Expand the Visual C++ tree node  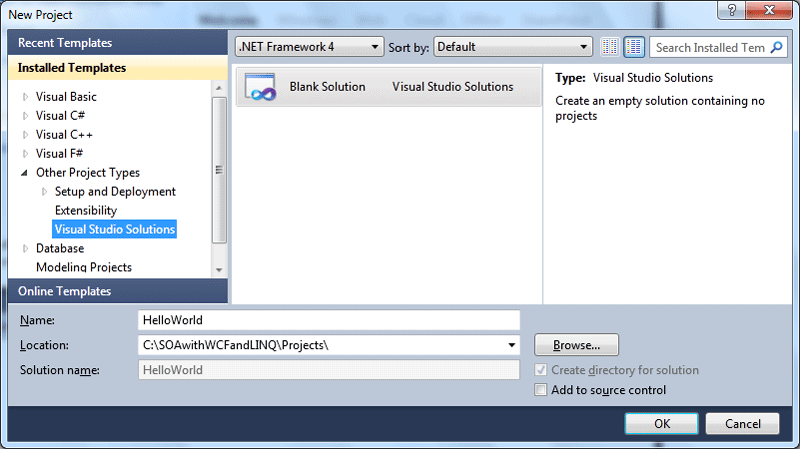coord(25,135)
